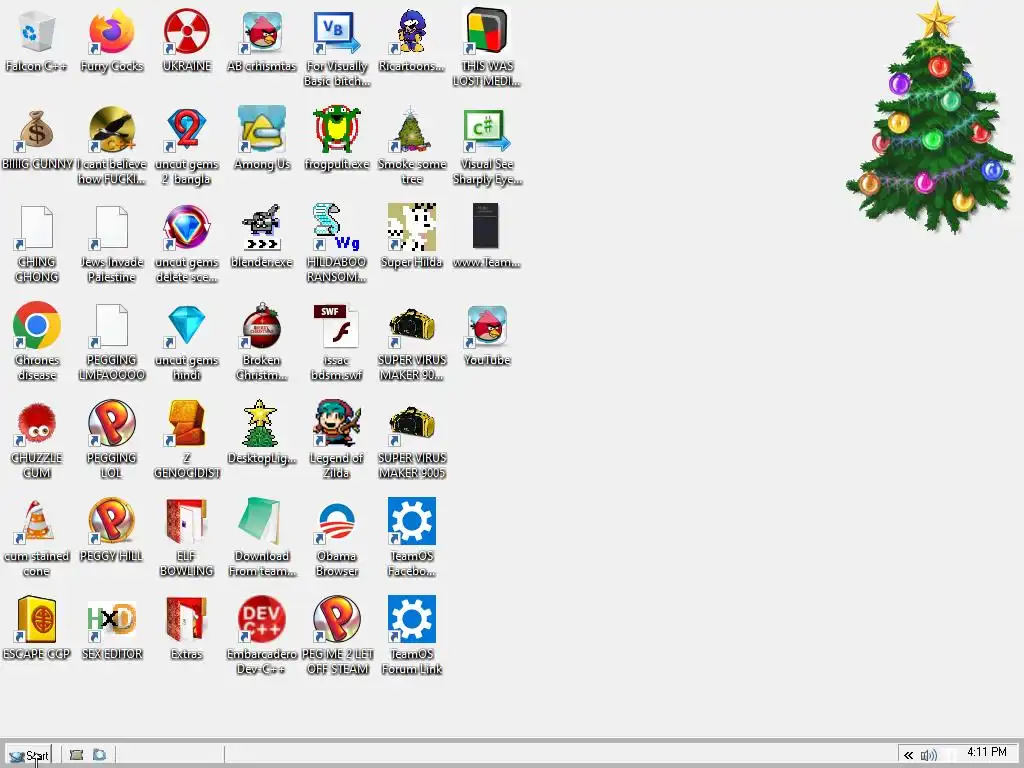Click the Christmas tree desktop widget
1024x768 pixels.
[x=929, y=118]
